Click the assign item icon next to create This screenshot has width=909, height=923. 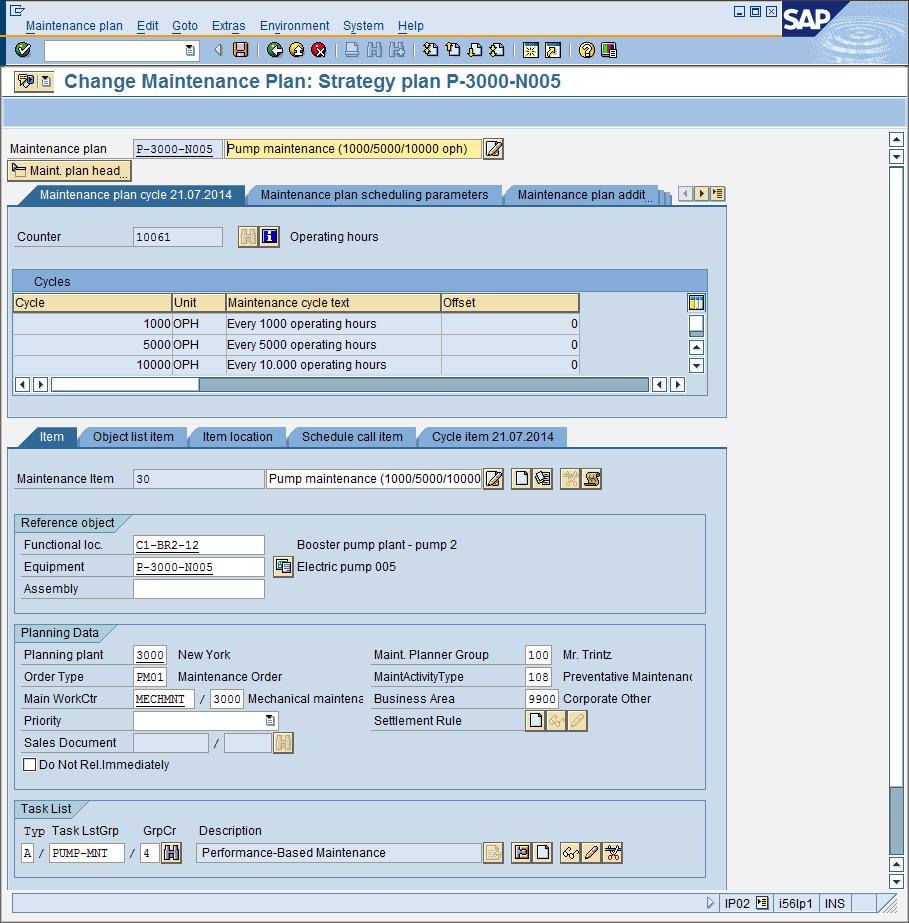542,479
